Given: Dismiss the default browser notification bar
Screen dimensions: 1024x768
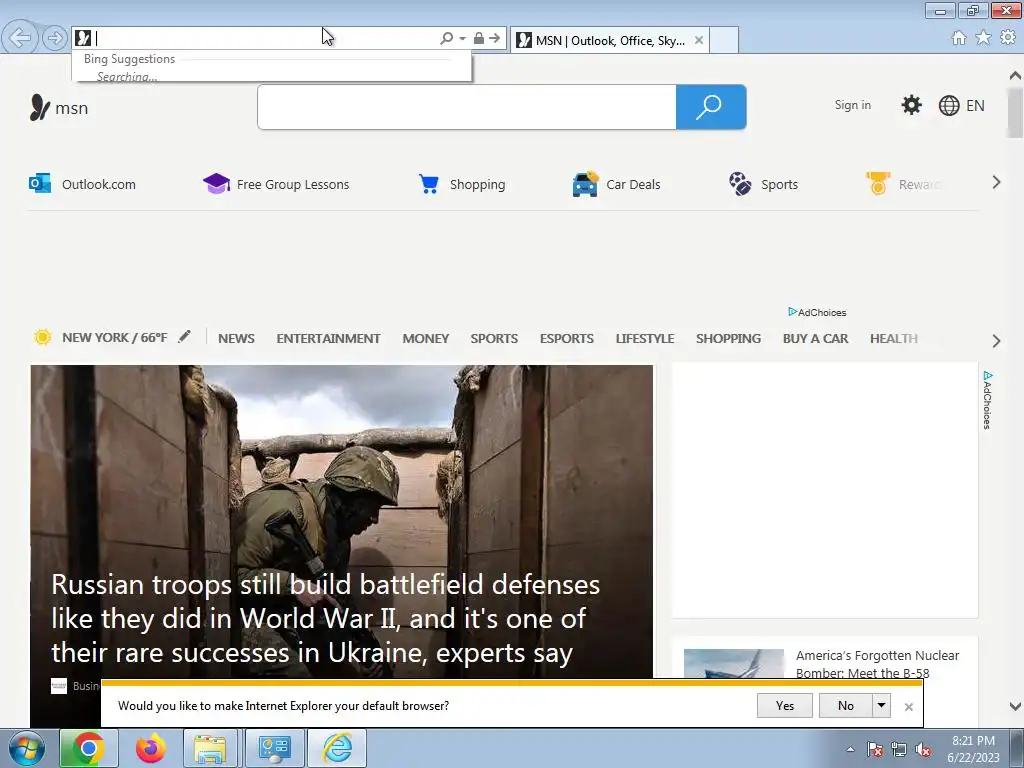Looking at the screenshot, I should (908, 707).
